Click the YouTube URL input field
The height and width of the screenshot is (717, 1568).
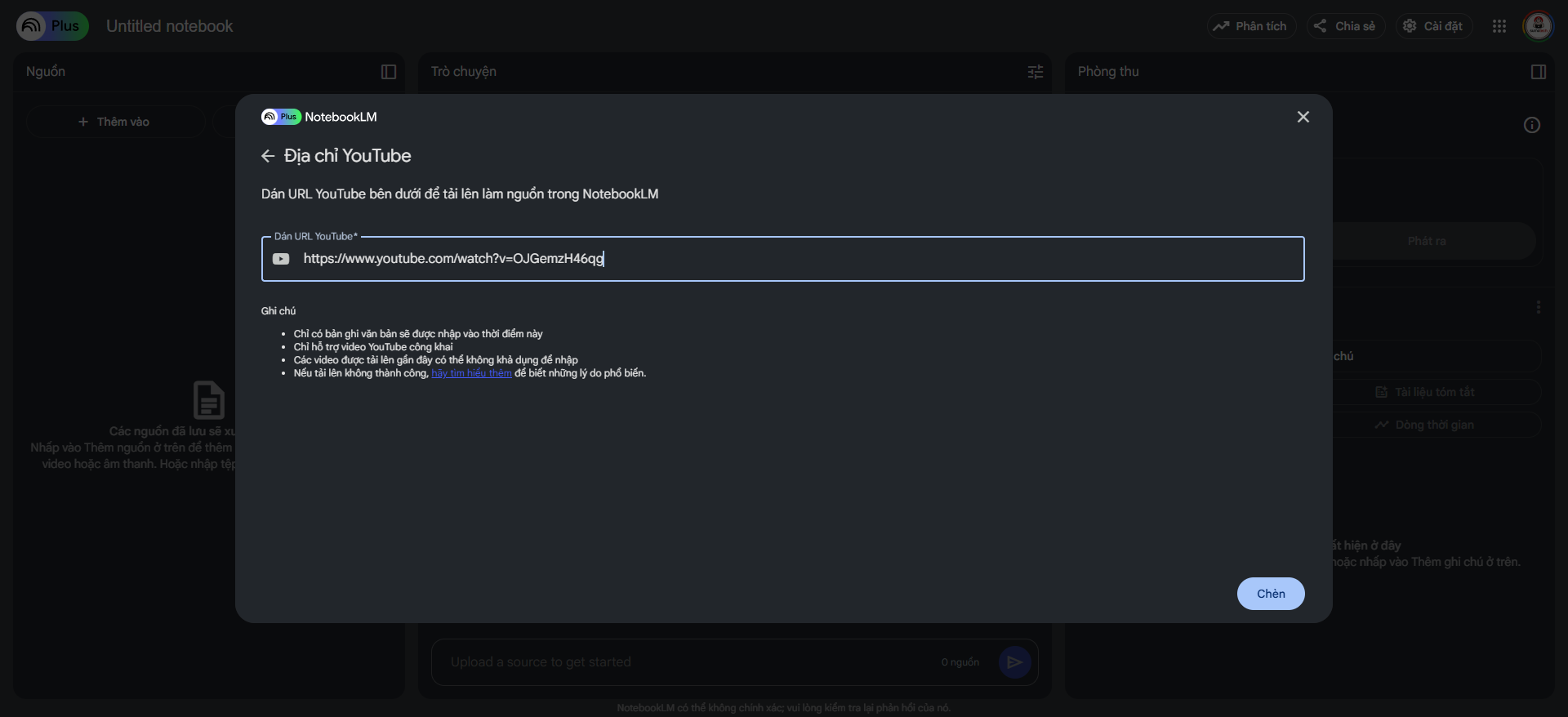782,259
